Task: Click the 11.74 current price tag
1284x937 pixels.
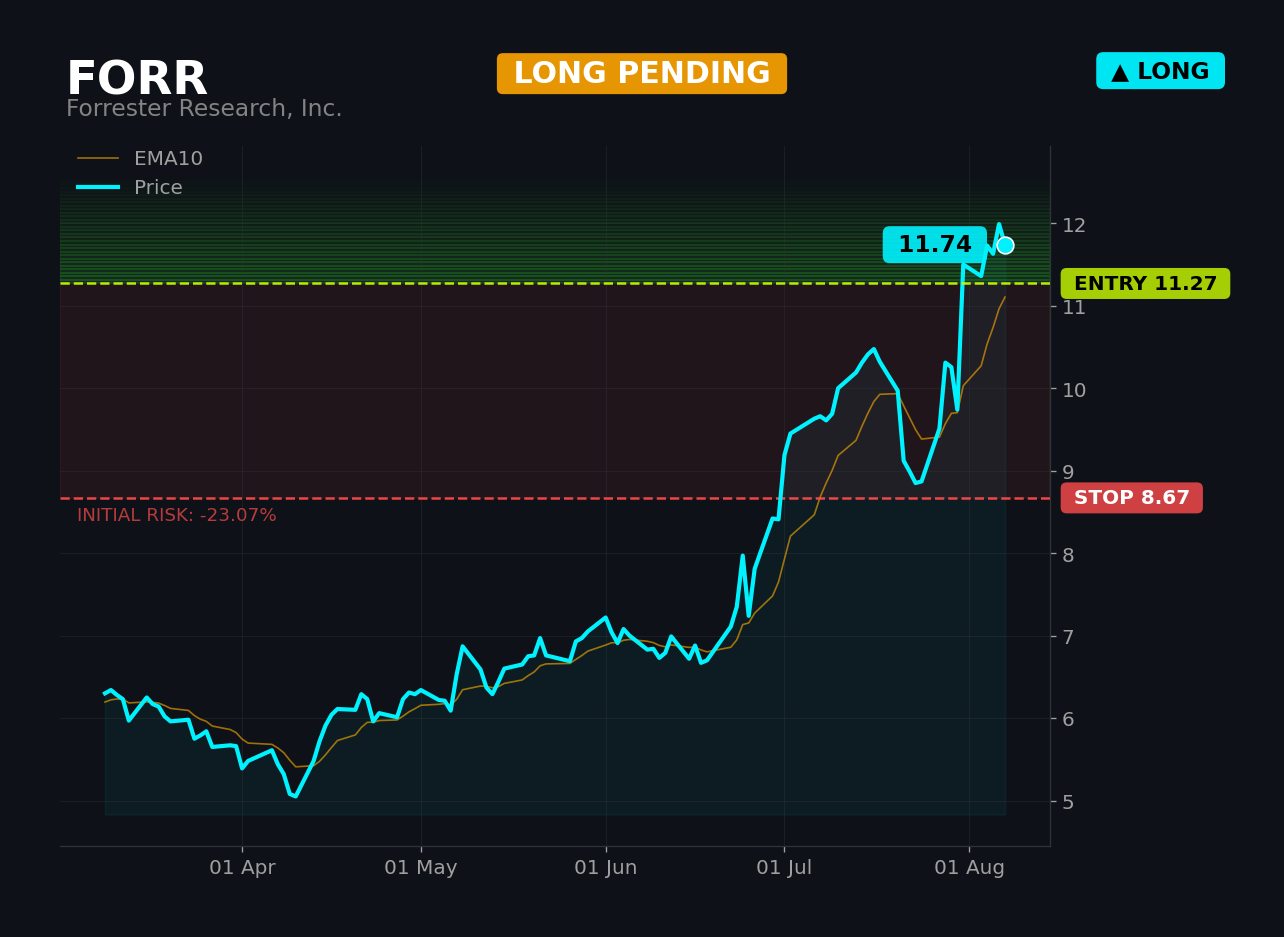Action: tap(934, 245)
